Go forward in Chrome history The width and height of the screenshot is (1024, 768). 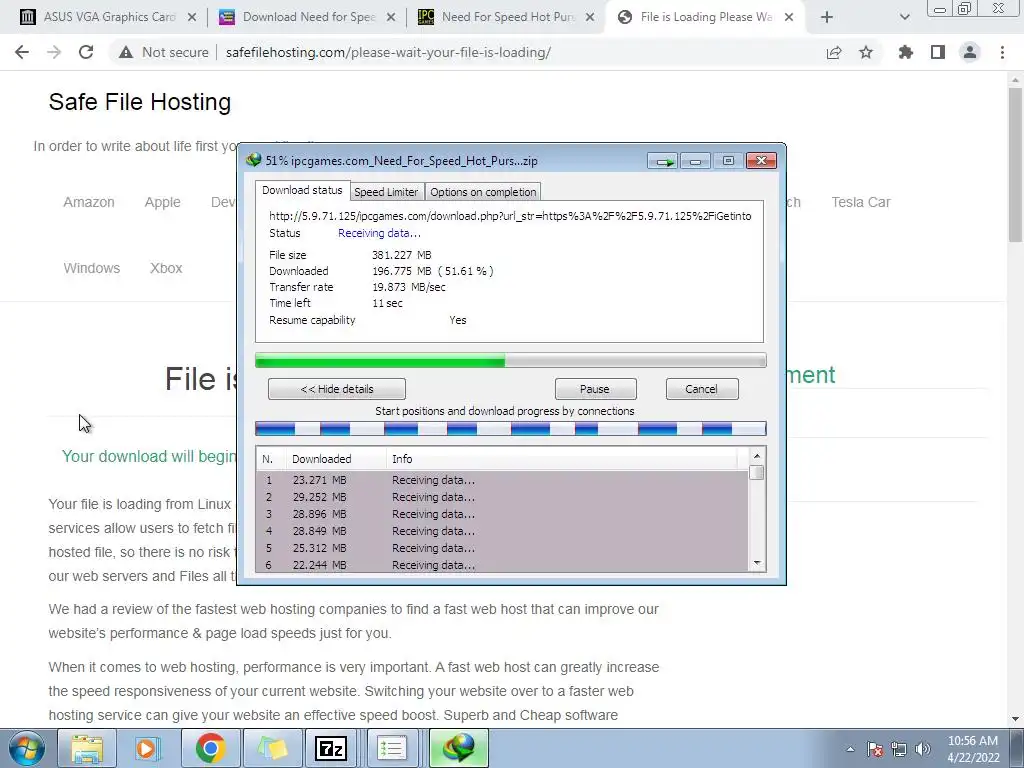[x=54, y=52]
